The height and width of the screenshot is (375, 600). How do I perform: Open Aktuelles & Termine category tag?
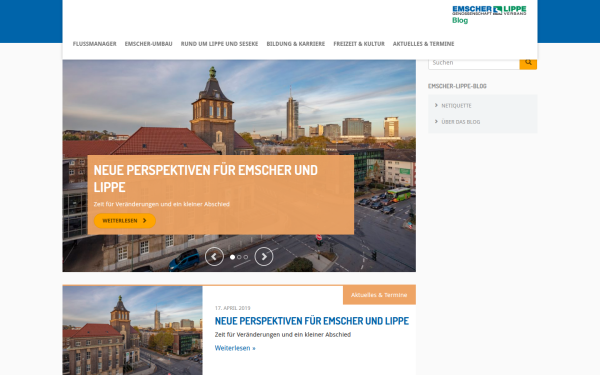coord(379,295)
